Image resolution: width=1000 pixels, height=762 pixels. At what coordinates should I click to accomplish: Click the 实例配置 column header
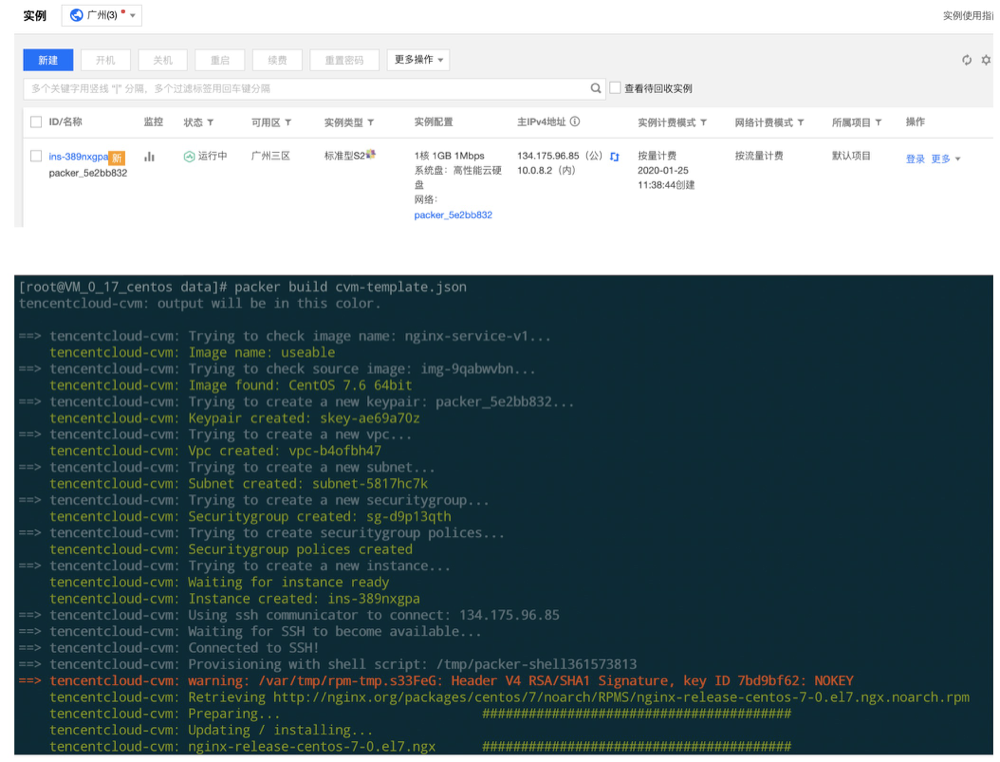point(433,122)
